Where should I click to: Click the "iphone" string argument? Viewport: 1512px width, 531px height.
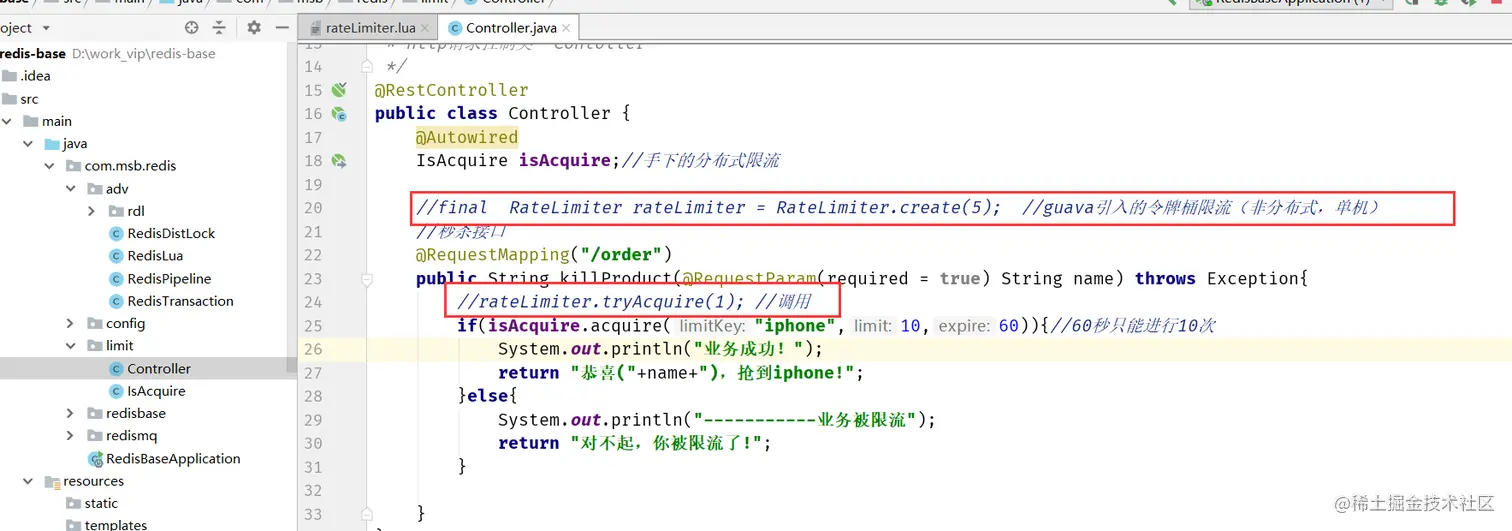point(795,326)
